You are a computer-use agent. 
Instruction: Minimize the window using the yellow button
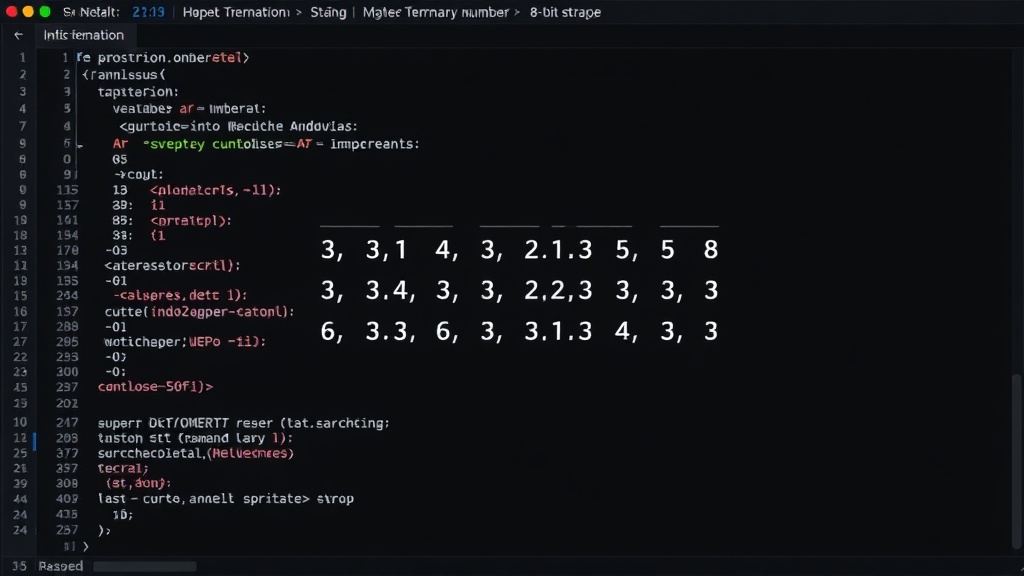(28, 12)
